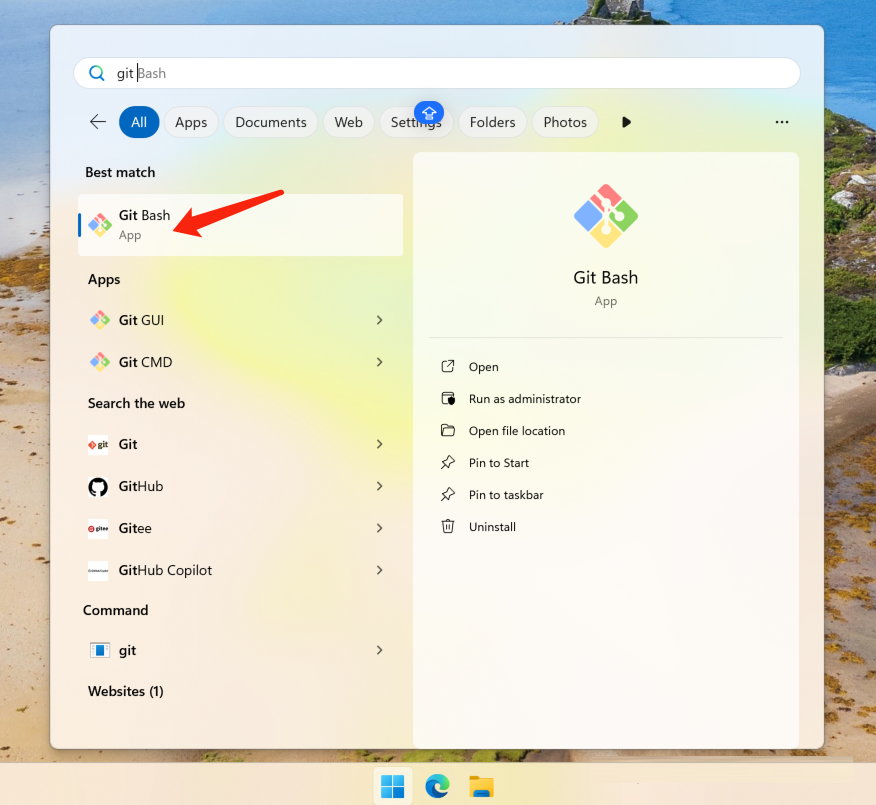
Task: Switch to the Settings filter tab
Action: pos(416,122)
